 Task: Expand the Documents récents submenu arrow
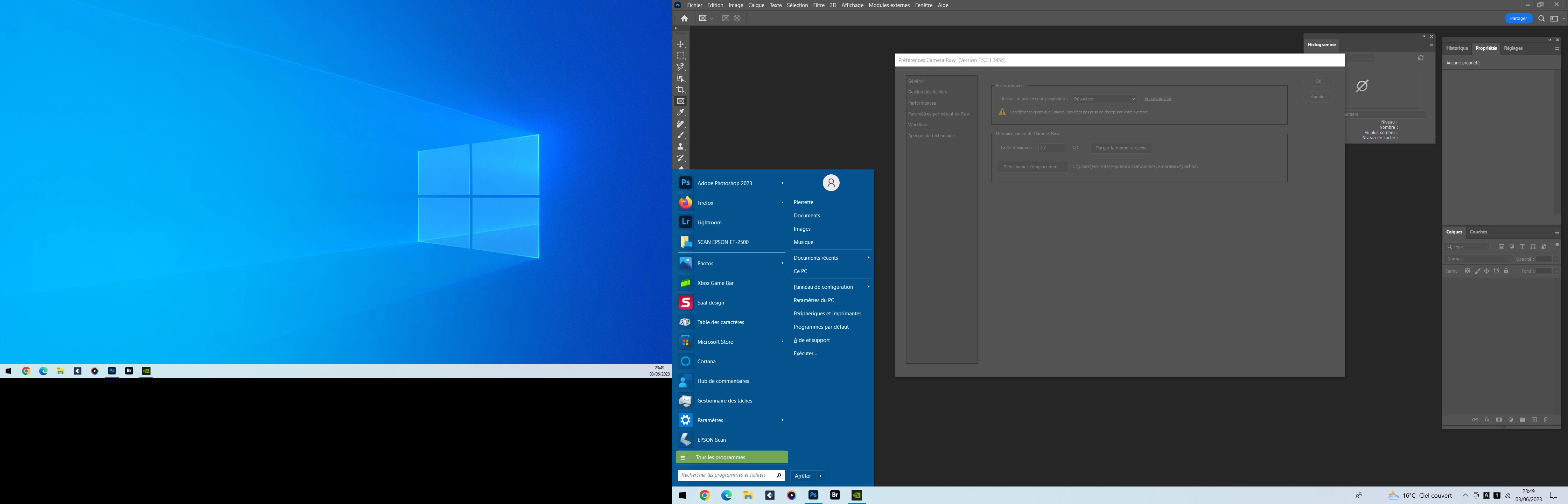(868, 258)
